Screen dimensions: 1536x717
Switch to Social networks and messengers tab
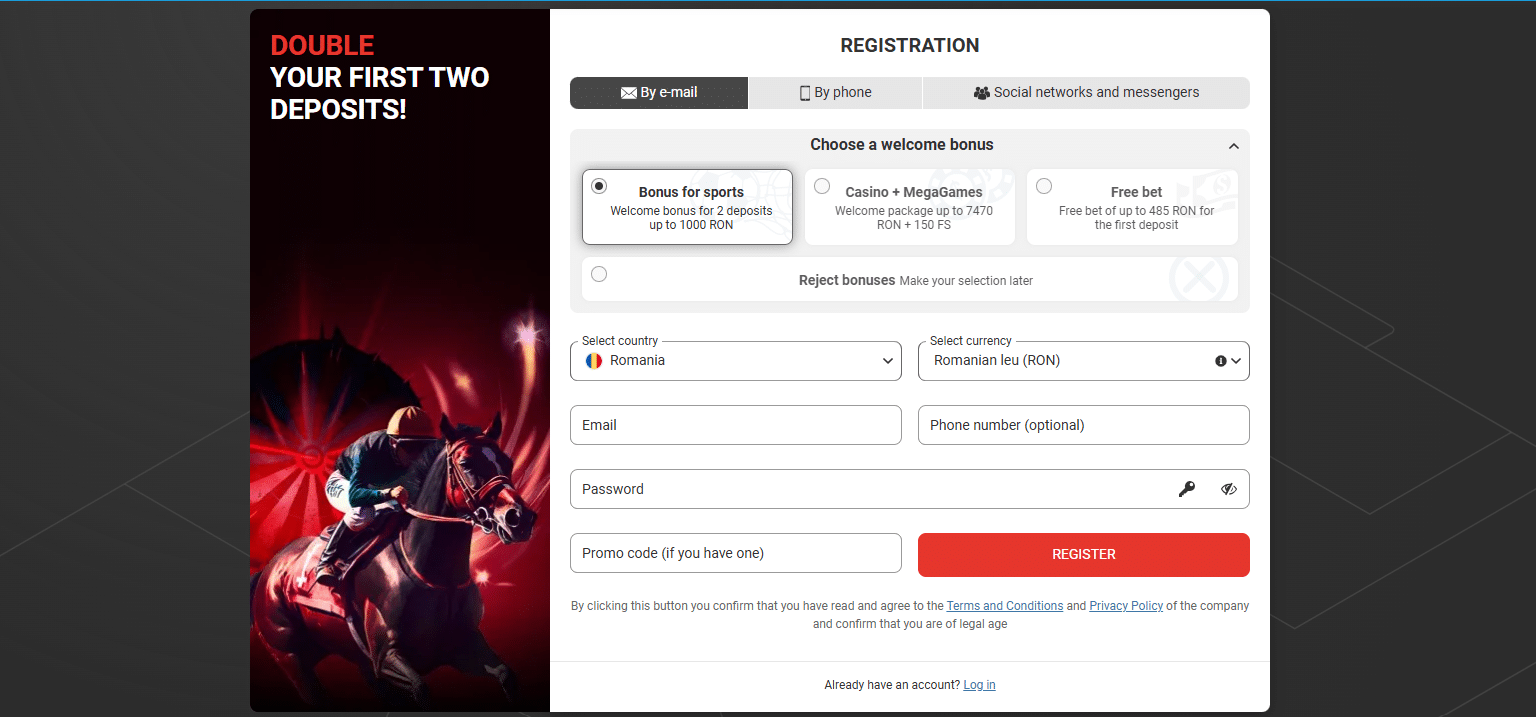click(1086, 93)
